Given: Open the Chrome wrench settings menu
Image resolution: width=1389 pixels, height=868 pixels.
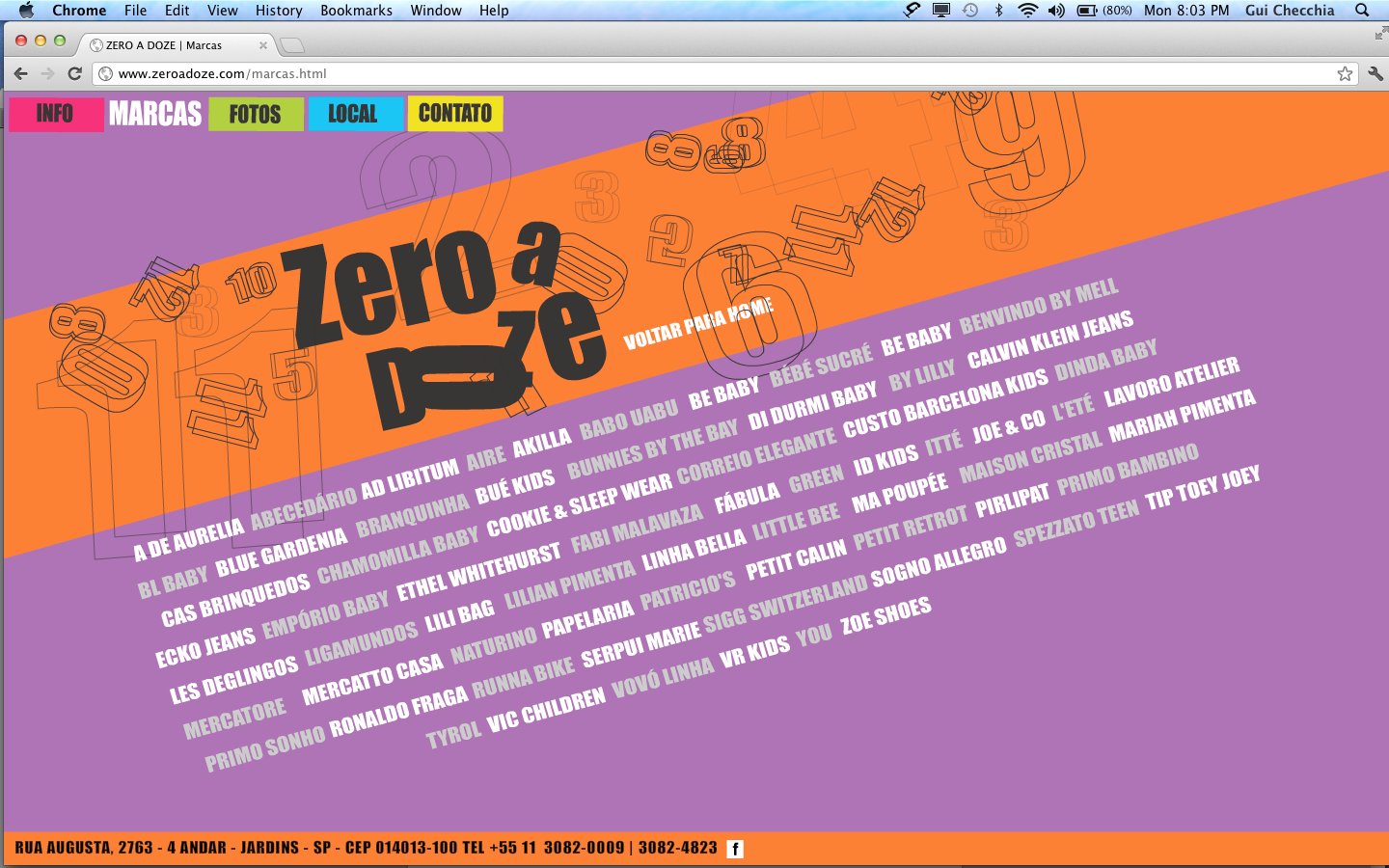Looking at the screenshot, I should pos(1375,73).
